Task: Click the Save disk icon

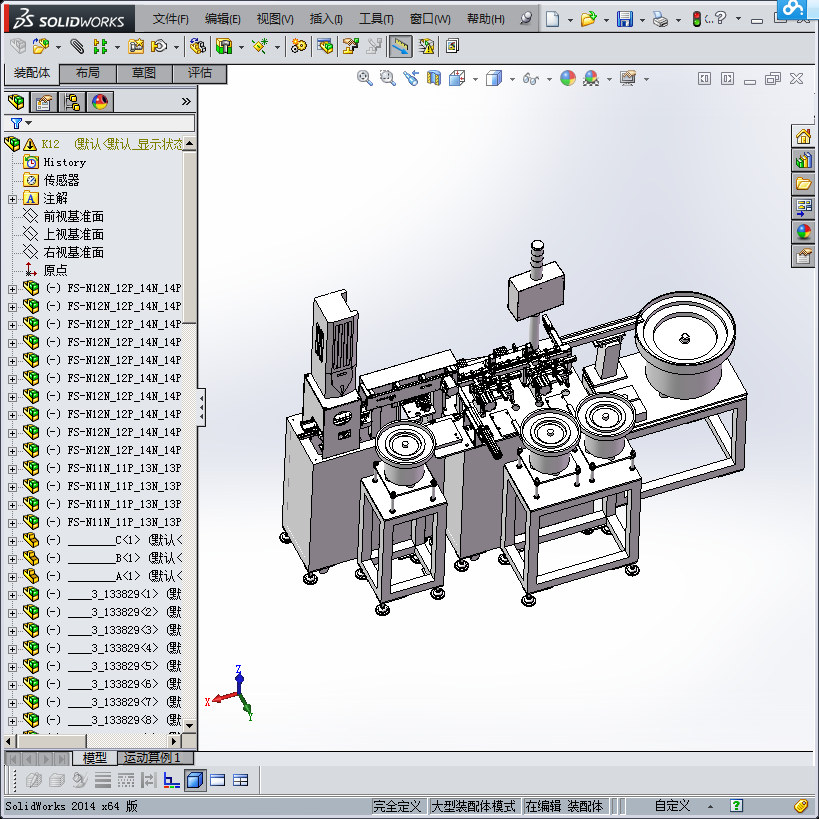Action: click(625, 19)
